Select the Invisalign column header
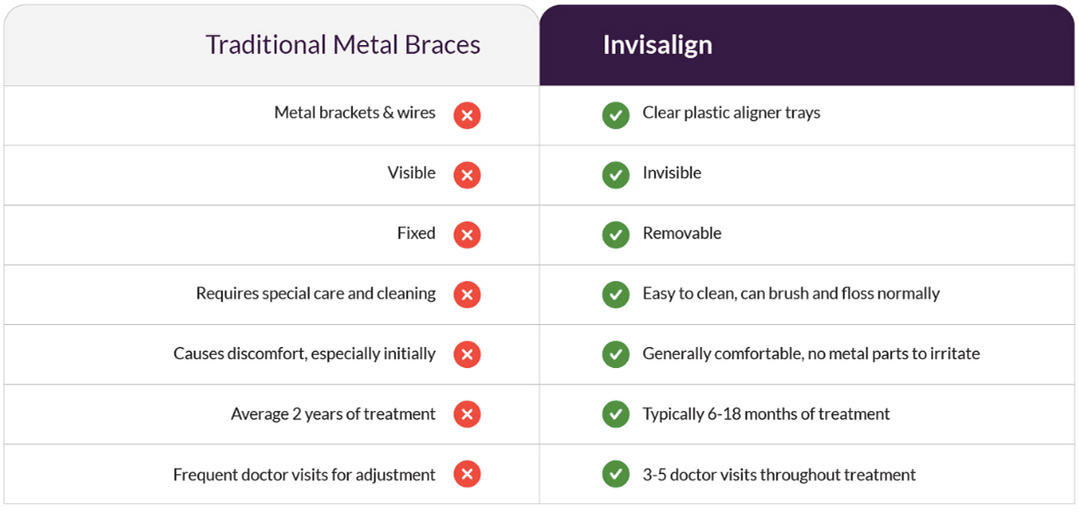Screen dimensions: 1079x515 [657, 45]
